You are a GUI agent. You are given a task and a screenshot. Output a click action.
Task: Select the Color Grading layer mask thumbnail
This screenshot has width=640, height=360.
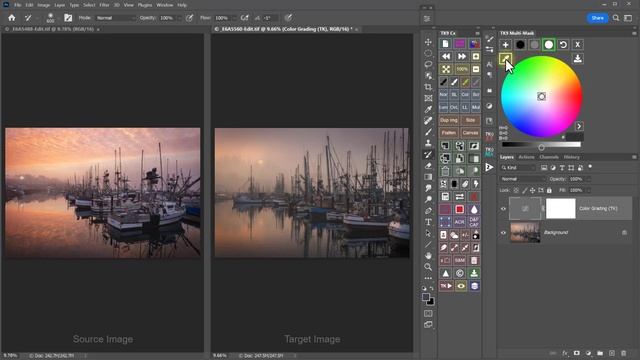point(560,209)
